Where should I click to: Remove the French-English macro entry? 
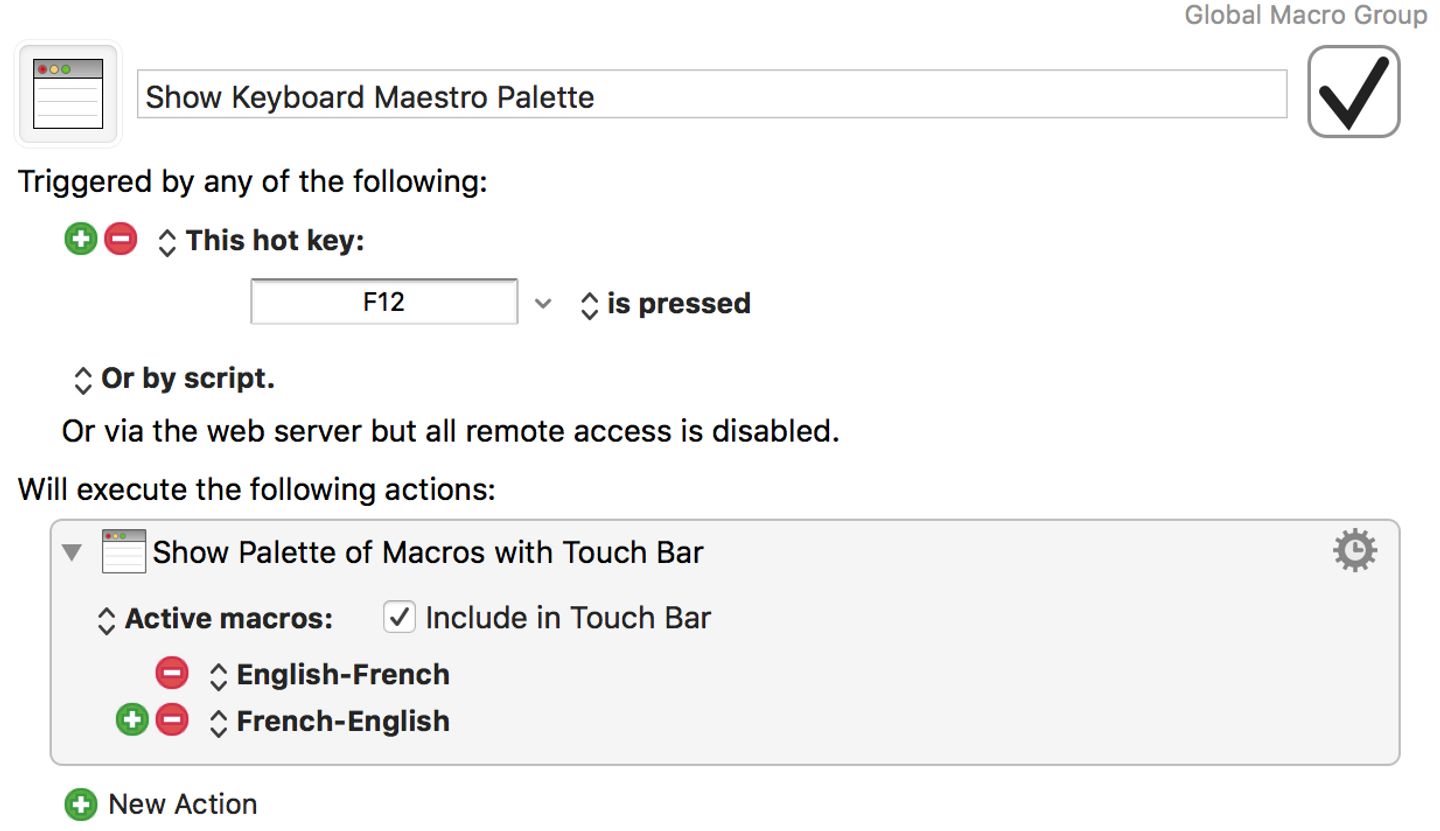[172, 720]
